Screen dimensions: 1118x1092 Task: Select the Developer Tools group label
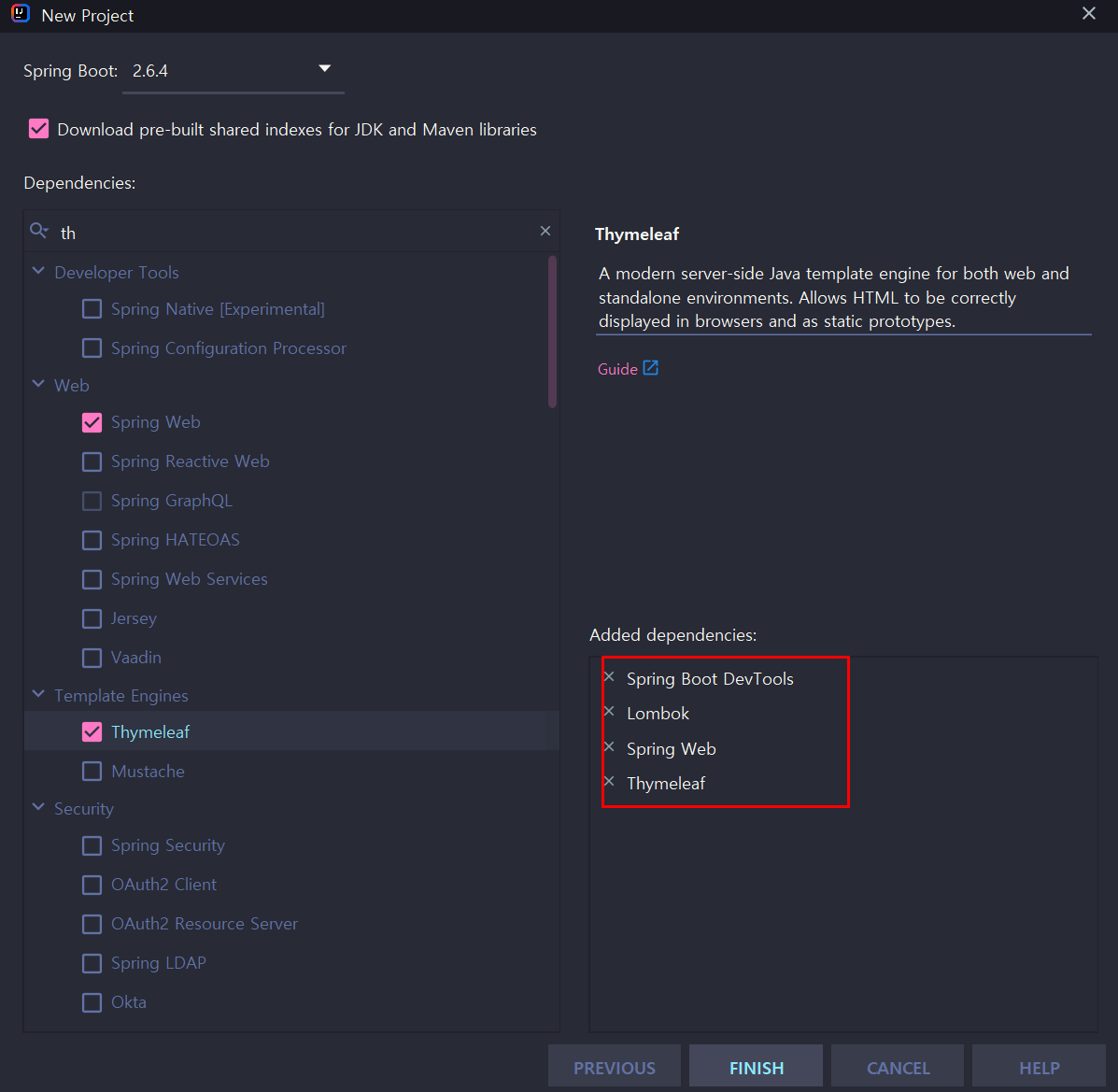[116, 273]
